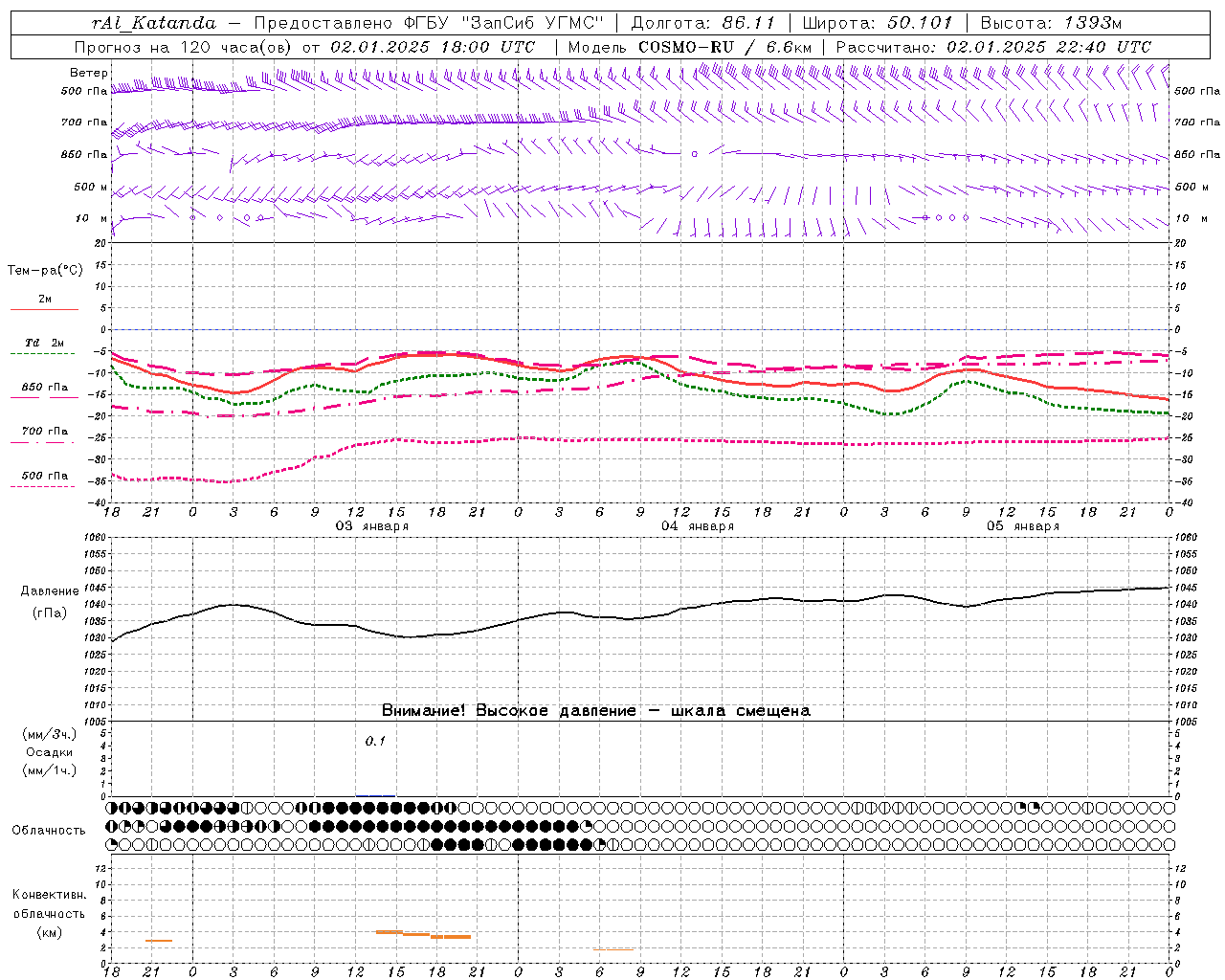Select the (мм/3ч.) precipitation unit label
The image size is (1225, 980).
click(50, 734)
